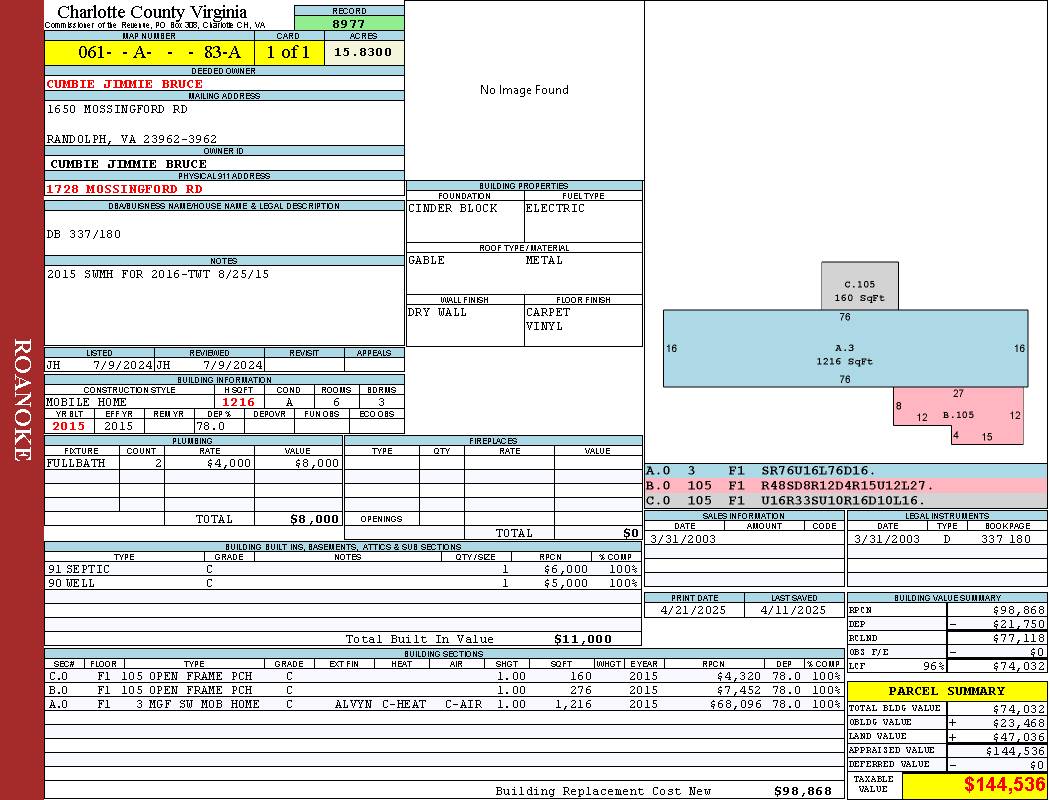Image resolution: width=1050 pixels, height=800 pixels.
Task: Select the 90 WELL built-in row
Action: 340,583
